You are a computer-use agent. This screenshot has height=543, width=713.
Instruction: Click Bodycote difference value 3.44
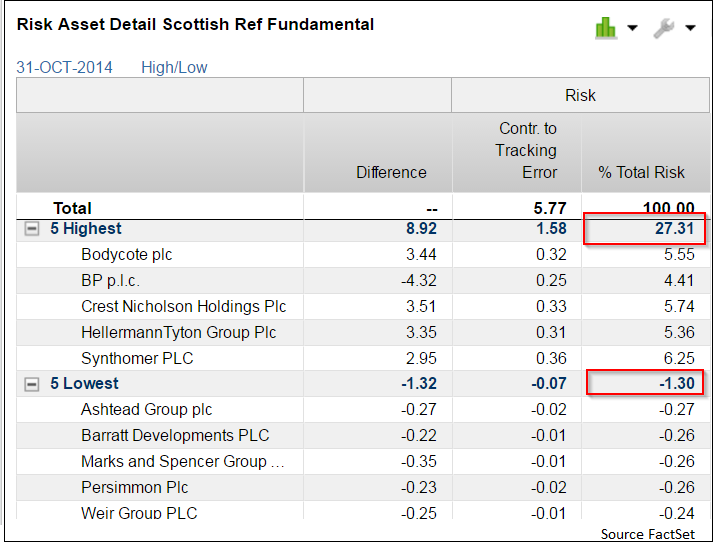point(421,254)
